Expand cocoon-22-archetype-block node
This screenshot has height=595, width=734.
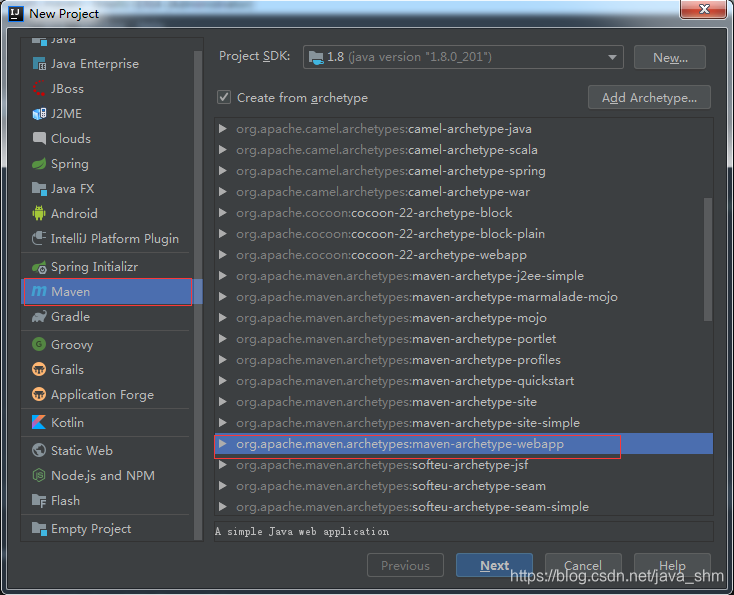pos(223,213)
